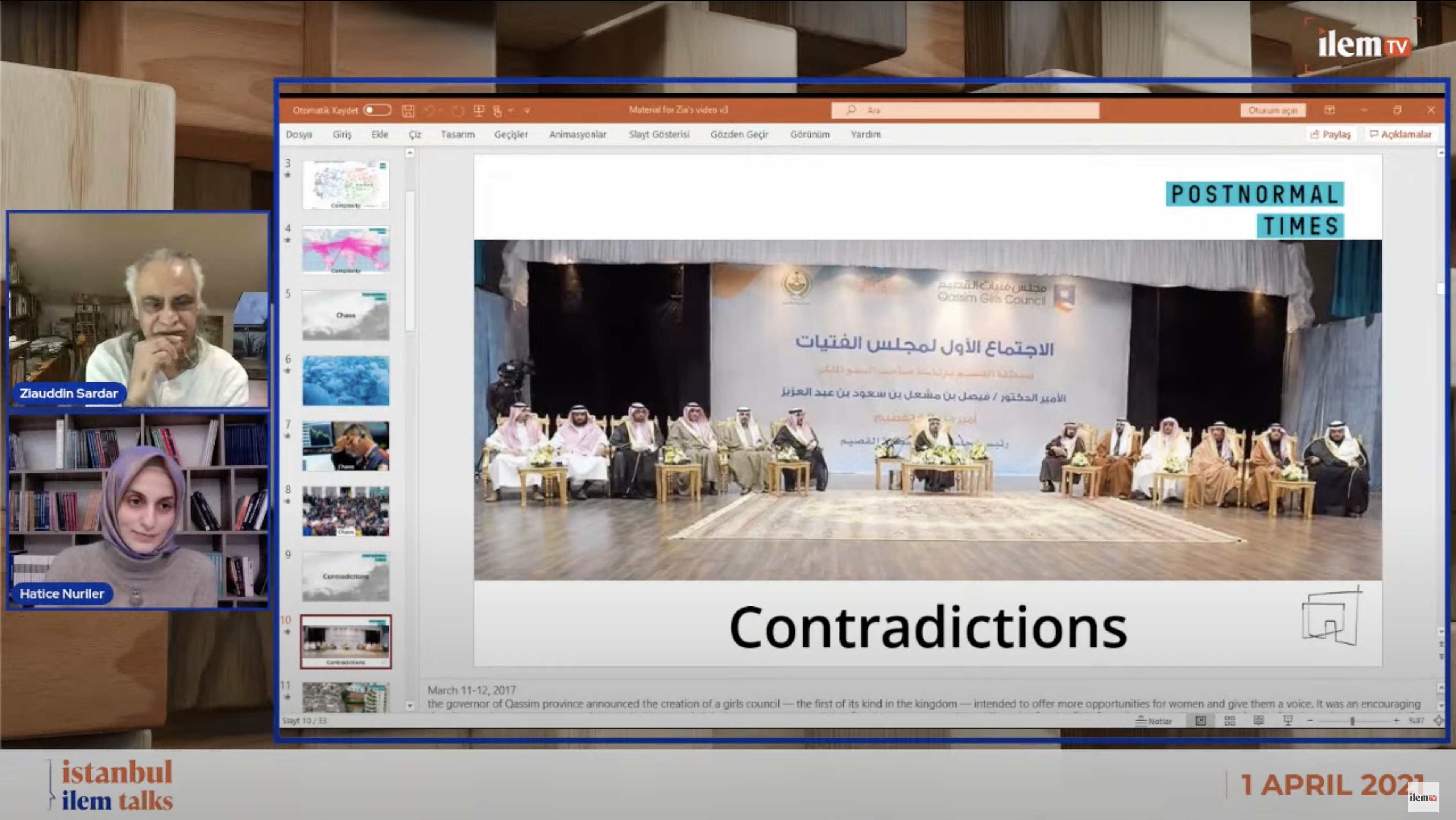1456x820 pixels.
Task: Click the Qassim Girls Council stage photo
Action: tap(928, 410)
